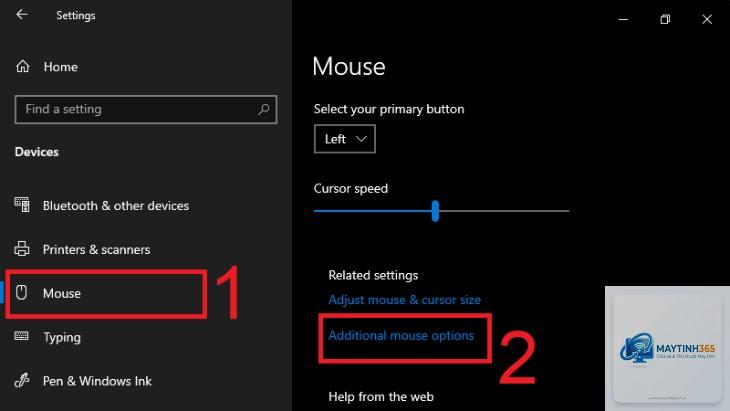
Task: Open Additional mouse options link
Action: (x=401, y=336)
